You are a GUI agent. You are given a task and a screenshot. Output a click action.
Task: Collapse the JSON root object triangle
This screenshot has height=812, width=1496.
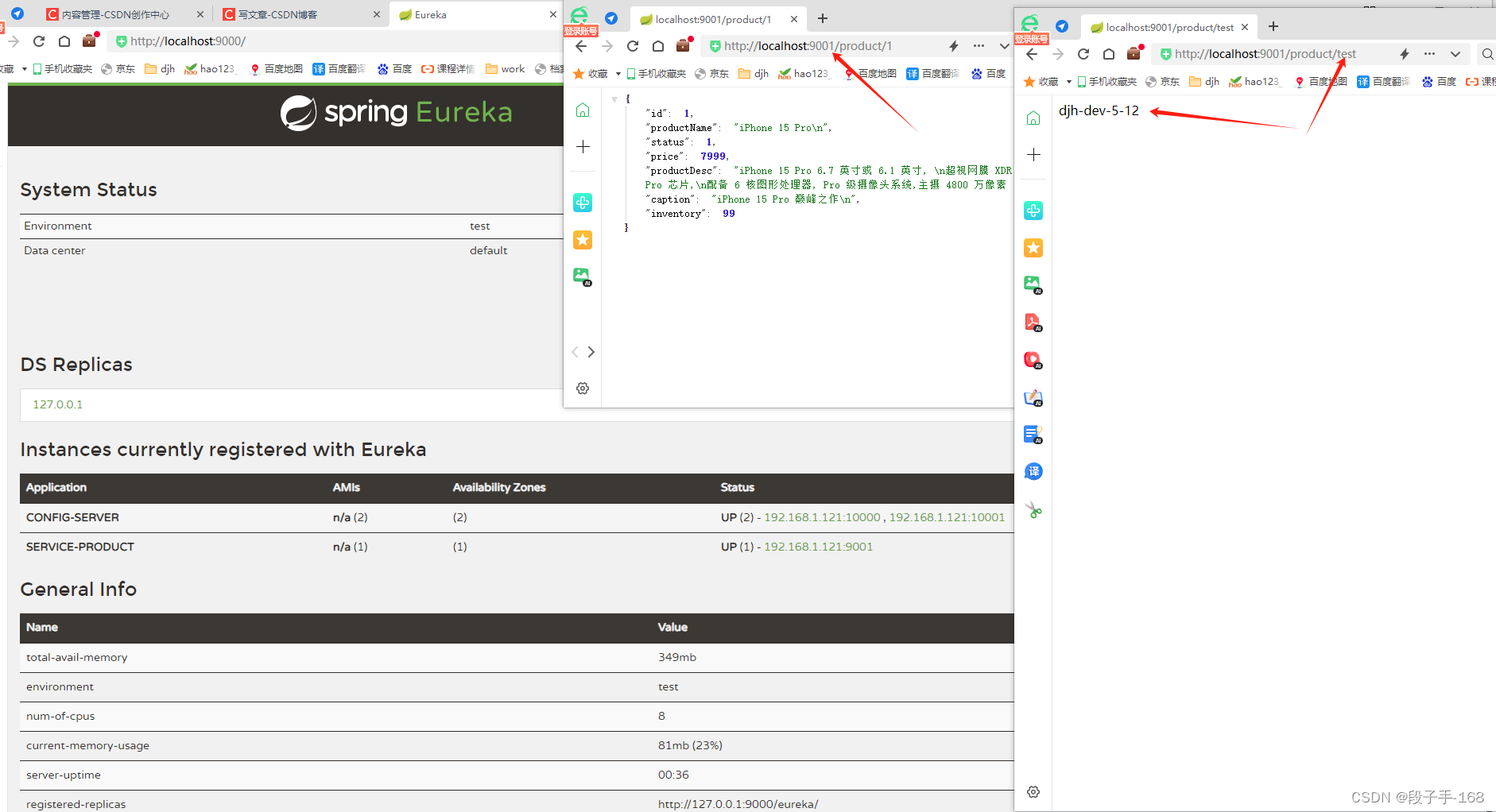coord(614,99)
